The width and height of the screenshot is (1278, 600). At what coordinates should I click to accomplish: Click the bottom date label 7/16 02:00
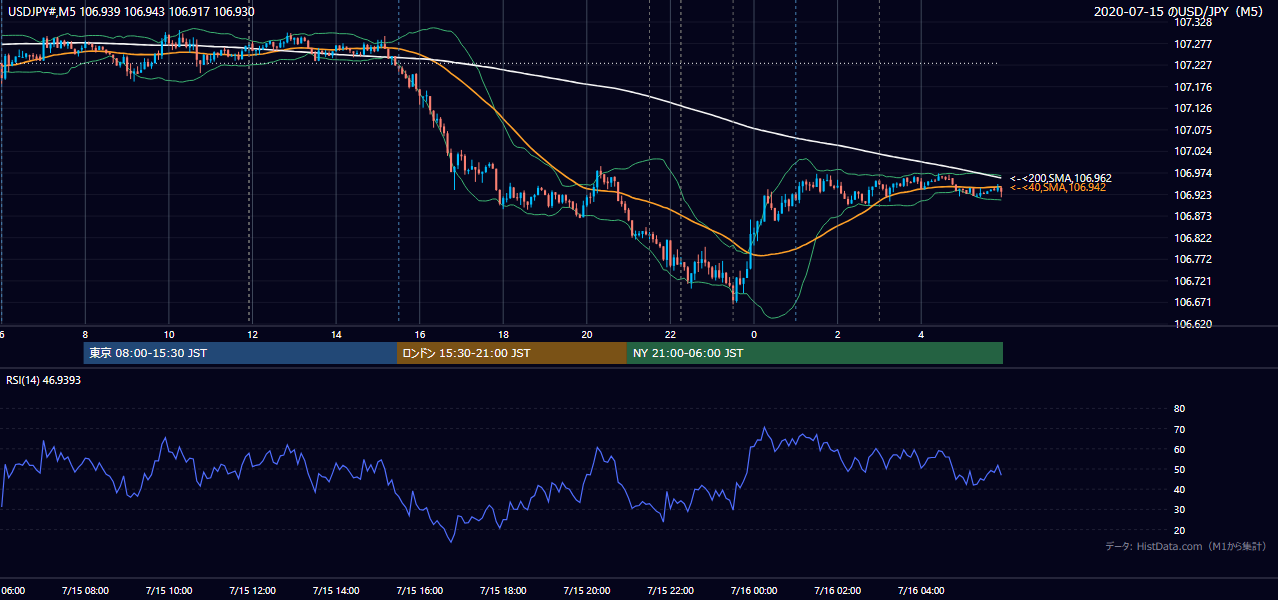837,591
